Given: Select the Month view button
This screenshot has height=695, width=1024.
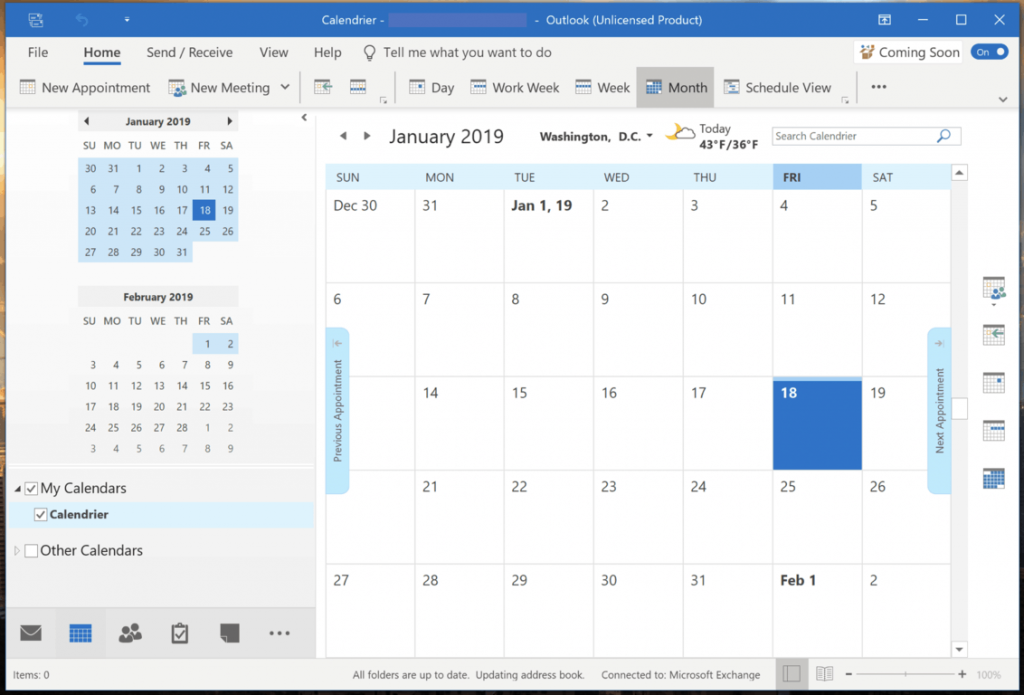Looking at the screenshot, I should tap(675, 88).
